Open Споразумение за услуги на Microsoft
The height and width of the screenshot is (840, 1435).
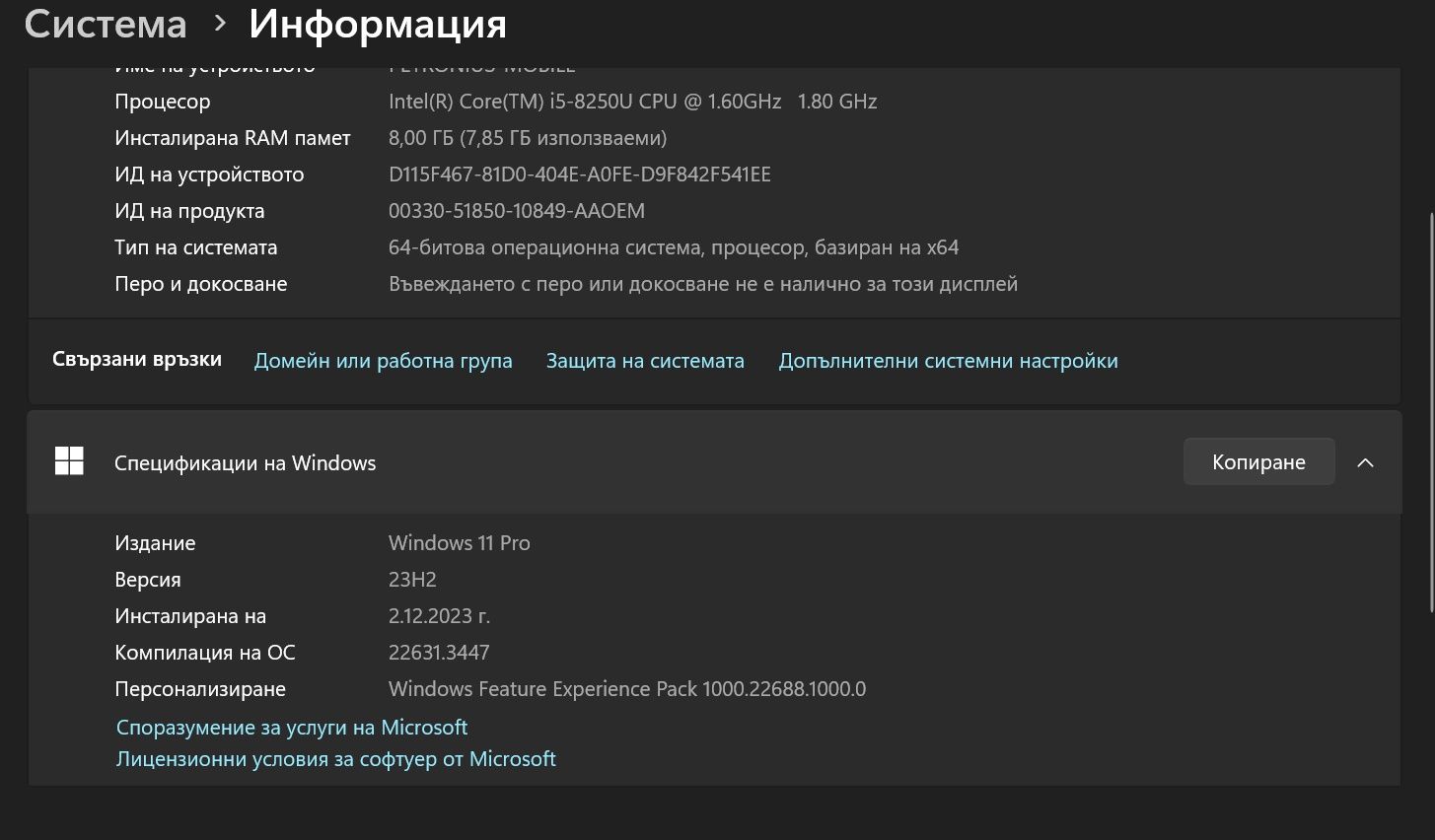[x=292, y=728]
